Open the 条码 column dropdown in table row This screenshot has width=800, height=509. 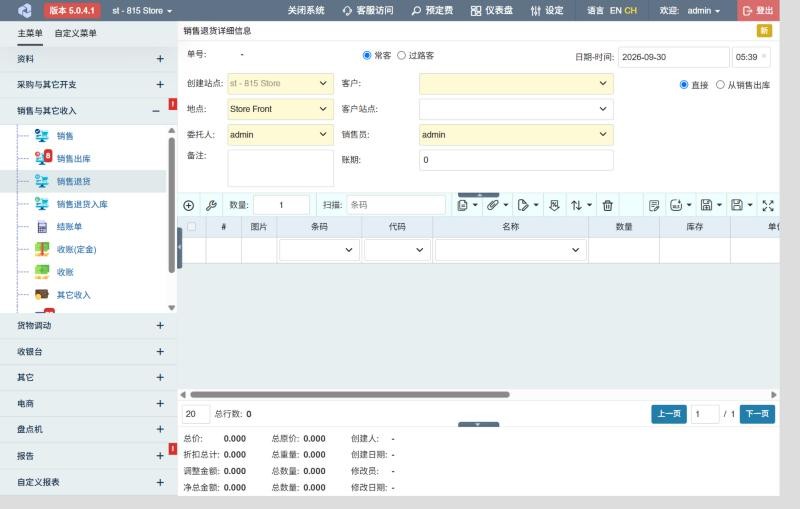click(319, 250)
